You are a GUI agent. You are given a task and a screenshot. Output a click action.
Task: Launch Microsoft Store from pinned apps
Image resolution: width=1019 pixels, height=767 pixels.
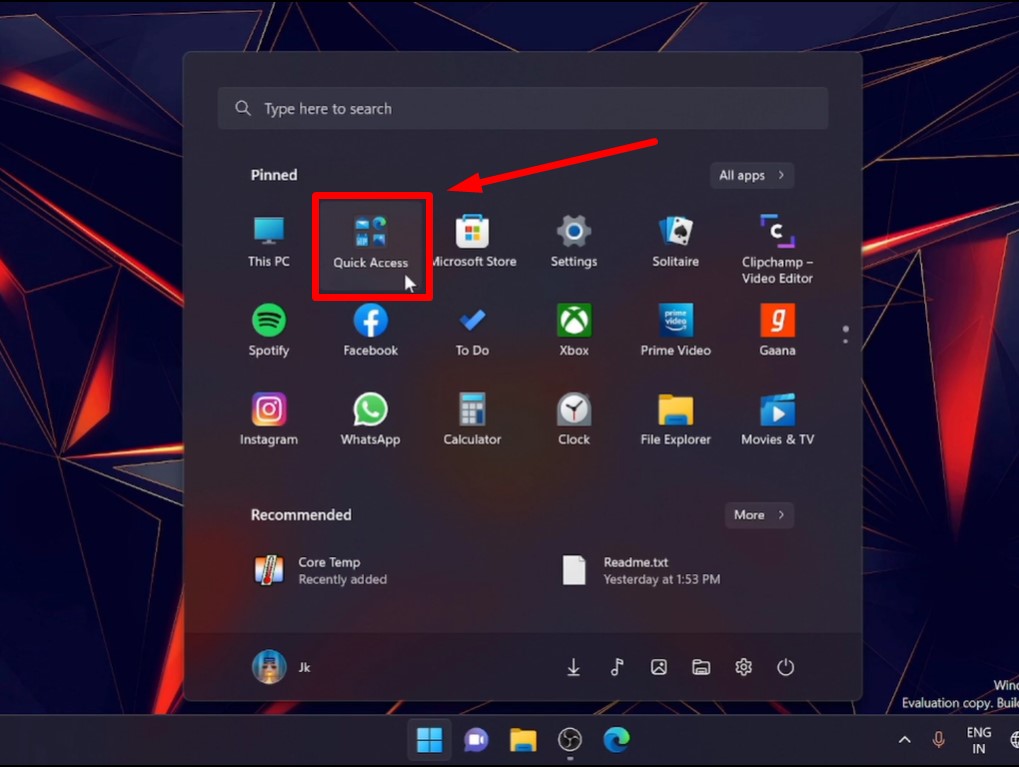(x=473, y=242)
